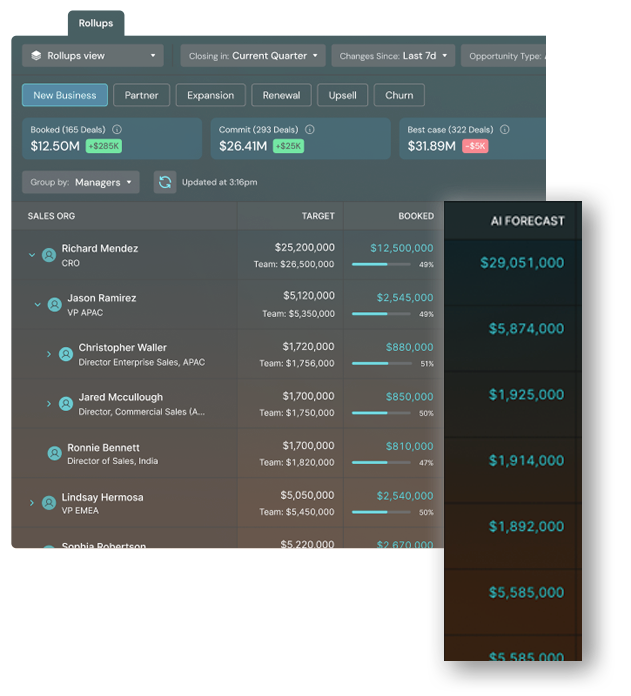631x696 pixels.
Task: Switch to the Rollups tab
Action: pyautogui.click(x=96, y=23)
